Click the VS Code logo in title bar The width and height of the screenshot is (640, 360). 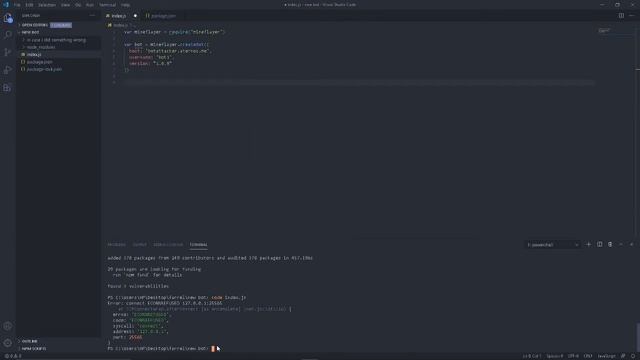[6, 5]
